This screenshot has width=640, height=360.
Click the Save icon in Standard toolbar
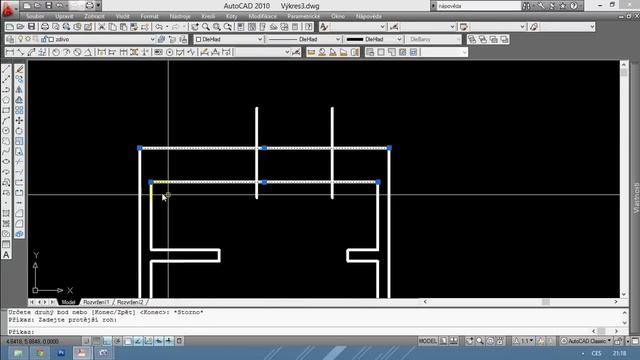point(31,27)
